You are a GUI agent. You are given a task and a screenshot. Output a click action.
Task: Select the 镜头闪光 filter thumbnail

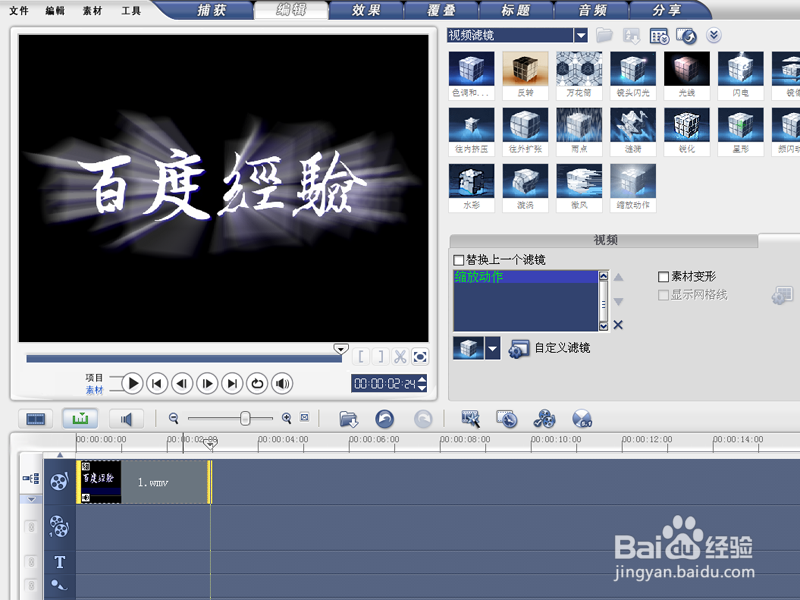tap(633, 75)
